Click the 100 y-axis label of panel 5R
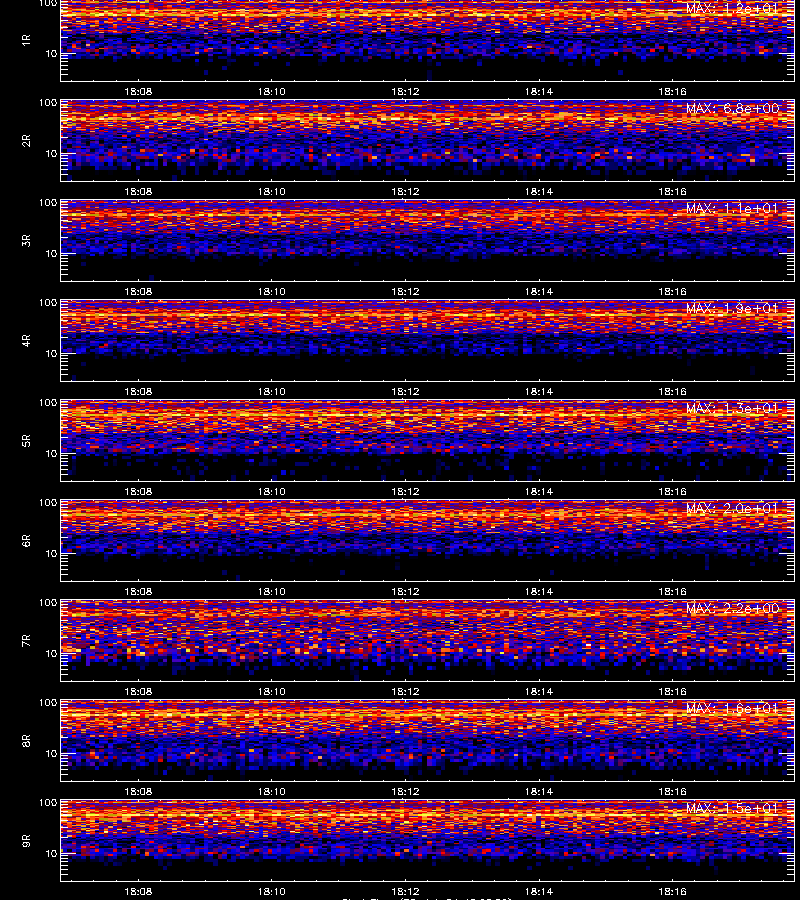The height and width of the screenshot is (900, 800). [x=48, y=403]
